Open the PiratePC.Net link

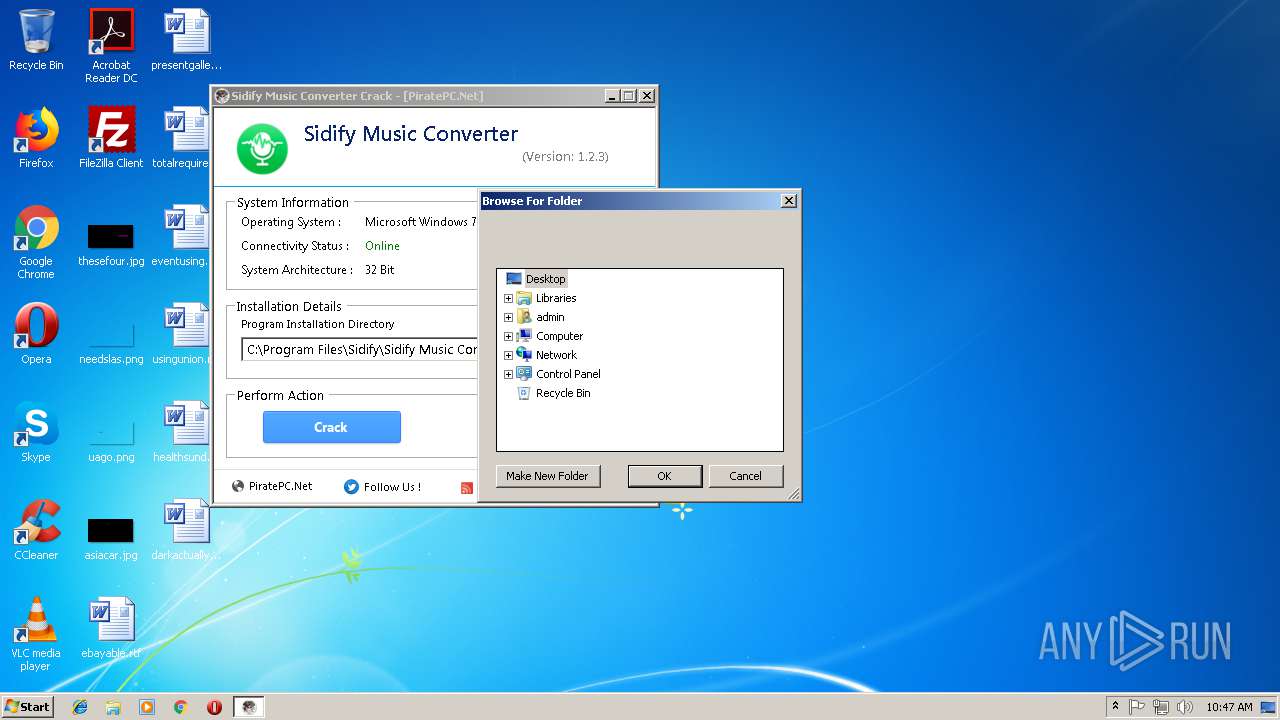pyautogui.click(x=272, y=487)
